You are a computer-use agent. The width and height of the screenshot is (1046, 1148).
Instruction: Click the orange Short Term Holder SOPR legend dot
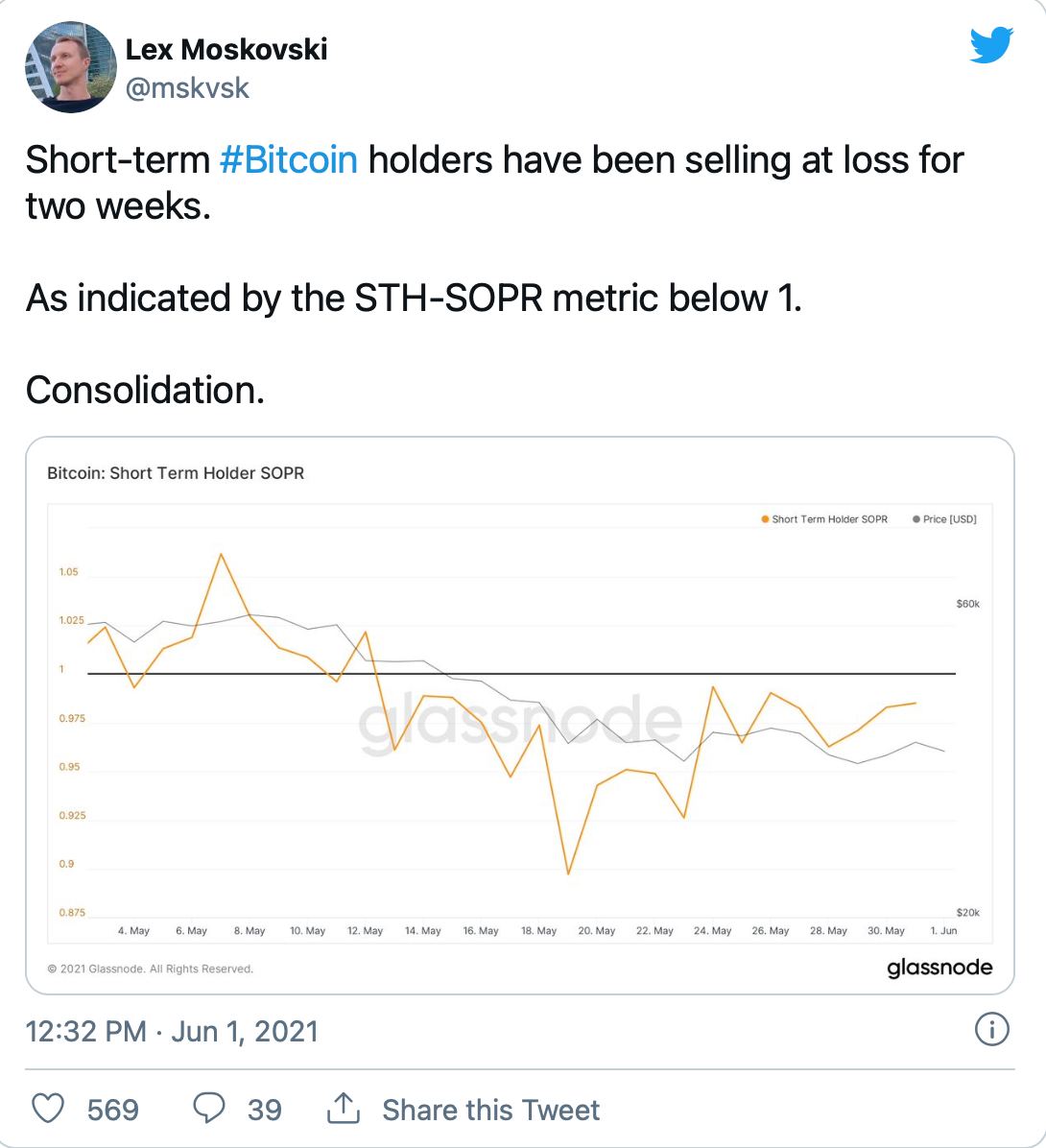(x=765, y=519)
